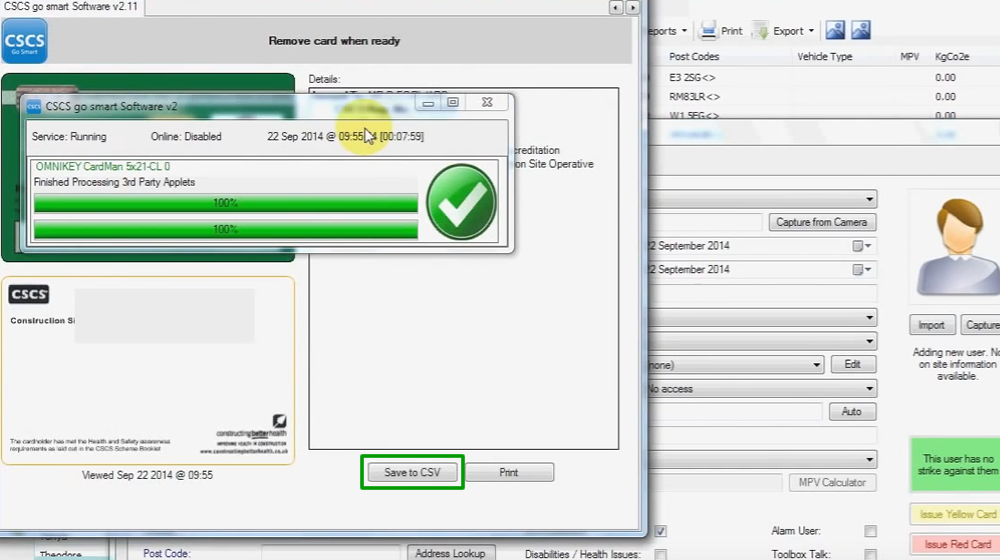Toggle the Disabilities / Health Issues checkbox
The height and width of the screenshot is (560, 1000).
point(660,554)
